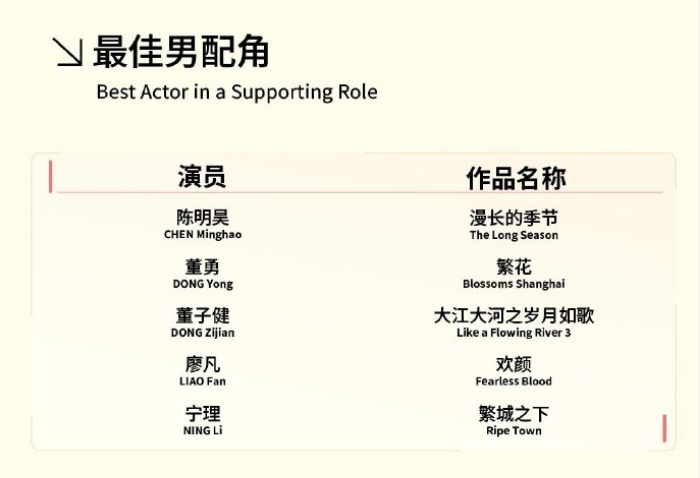Click the Chinese title 大江大河之岁月如歌
The height and width of the screenshot is (478, 700).
[x=514, y=316]
